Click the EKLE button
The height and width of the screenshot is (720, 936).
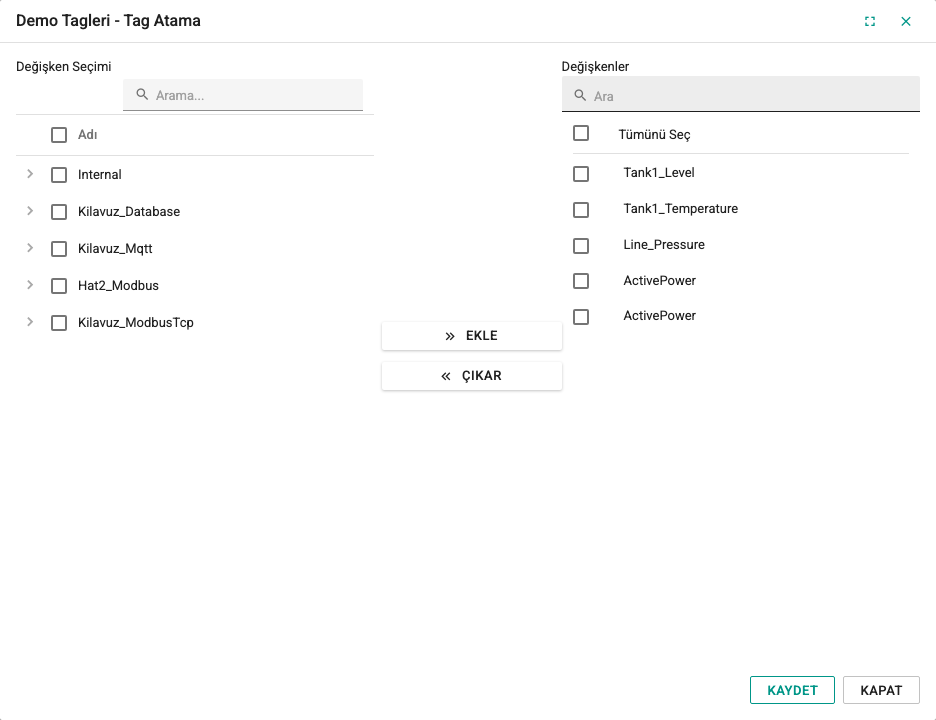pos(472,336)
